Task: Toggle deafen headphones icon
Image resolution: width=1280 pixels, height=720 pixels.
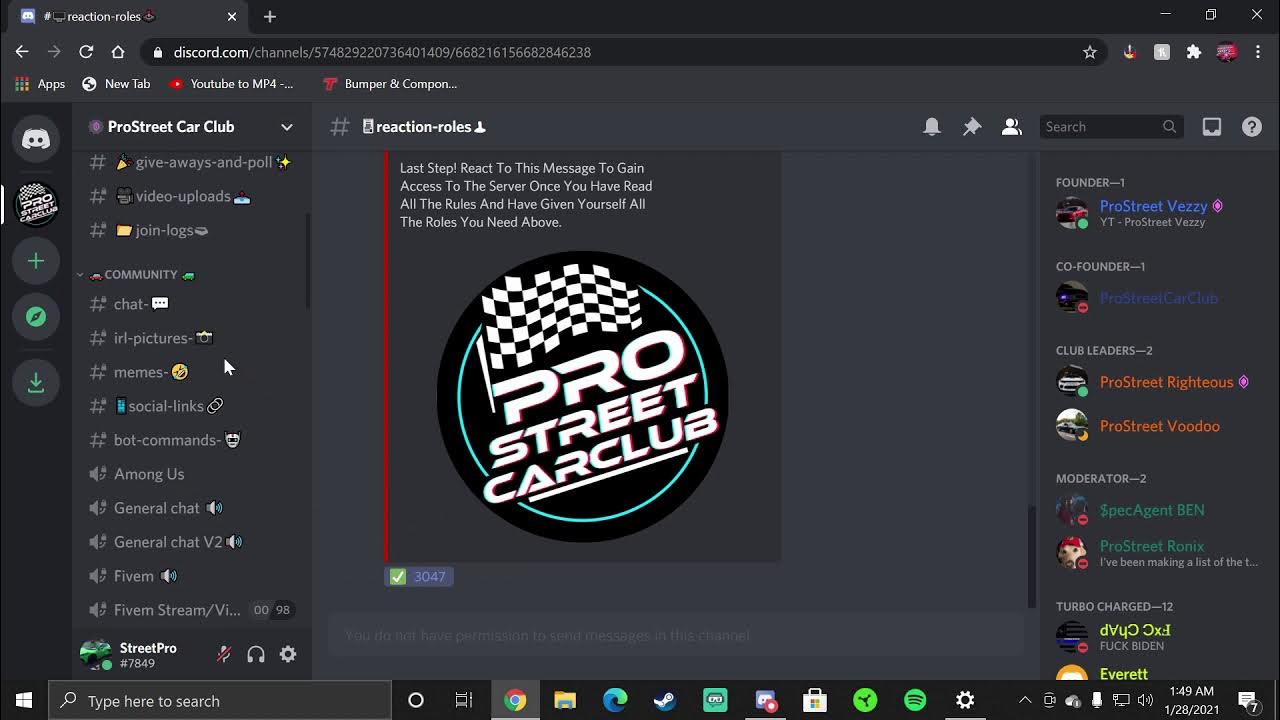Action: click(256, 654)
